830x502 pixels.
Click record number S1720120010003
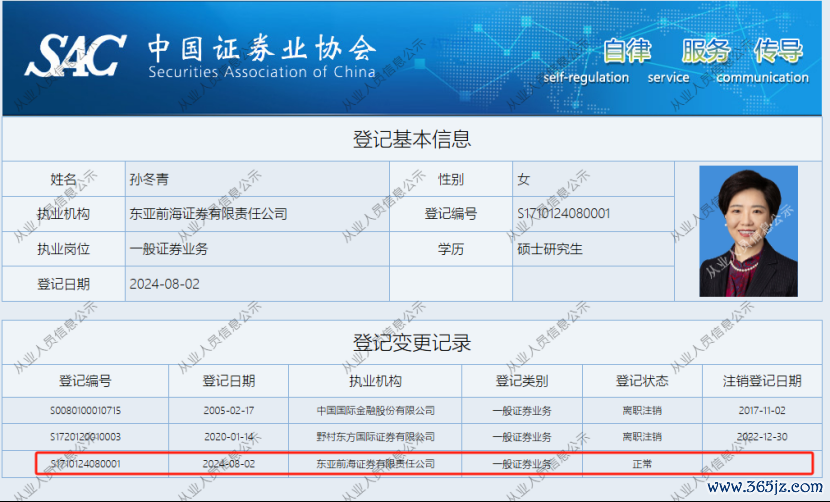click(x=85, y=437)
